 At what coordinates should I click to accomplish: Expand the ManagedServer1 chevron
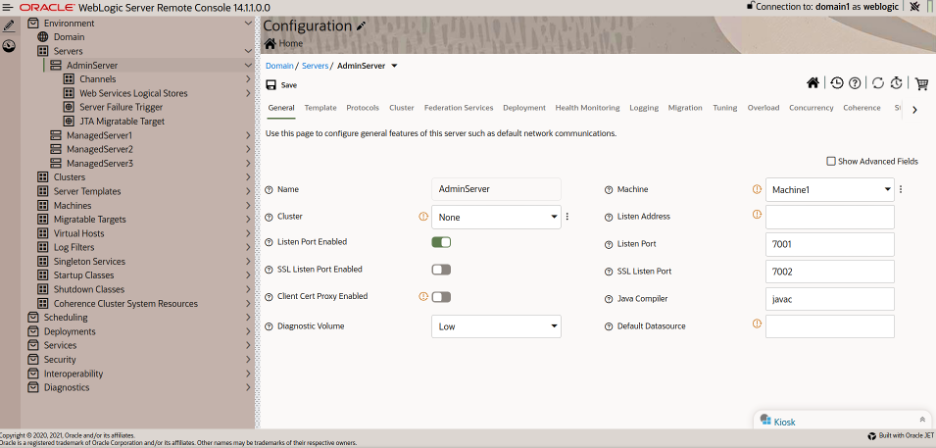pos(248,135)
